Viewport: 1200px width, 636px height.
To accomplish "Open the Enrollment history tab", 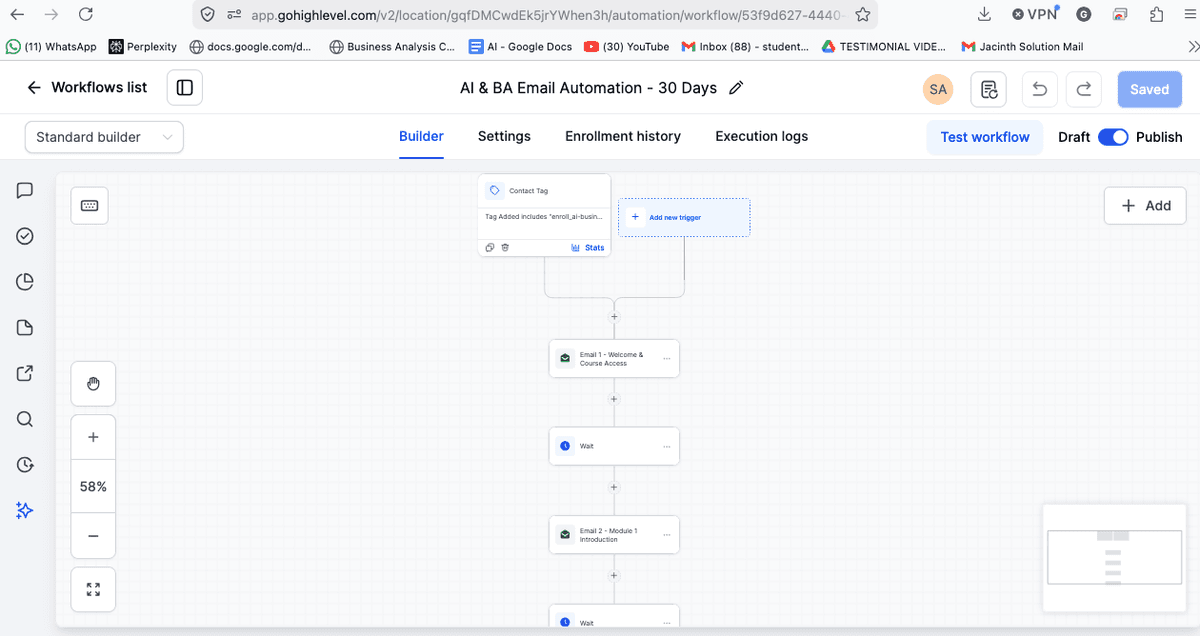I will [x=623, y=136].
